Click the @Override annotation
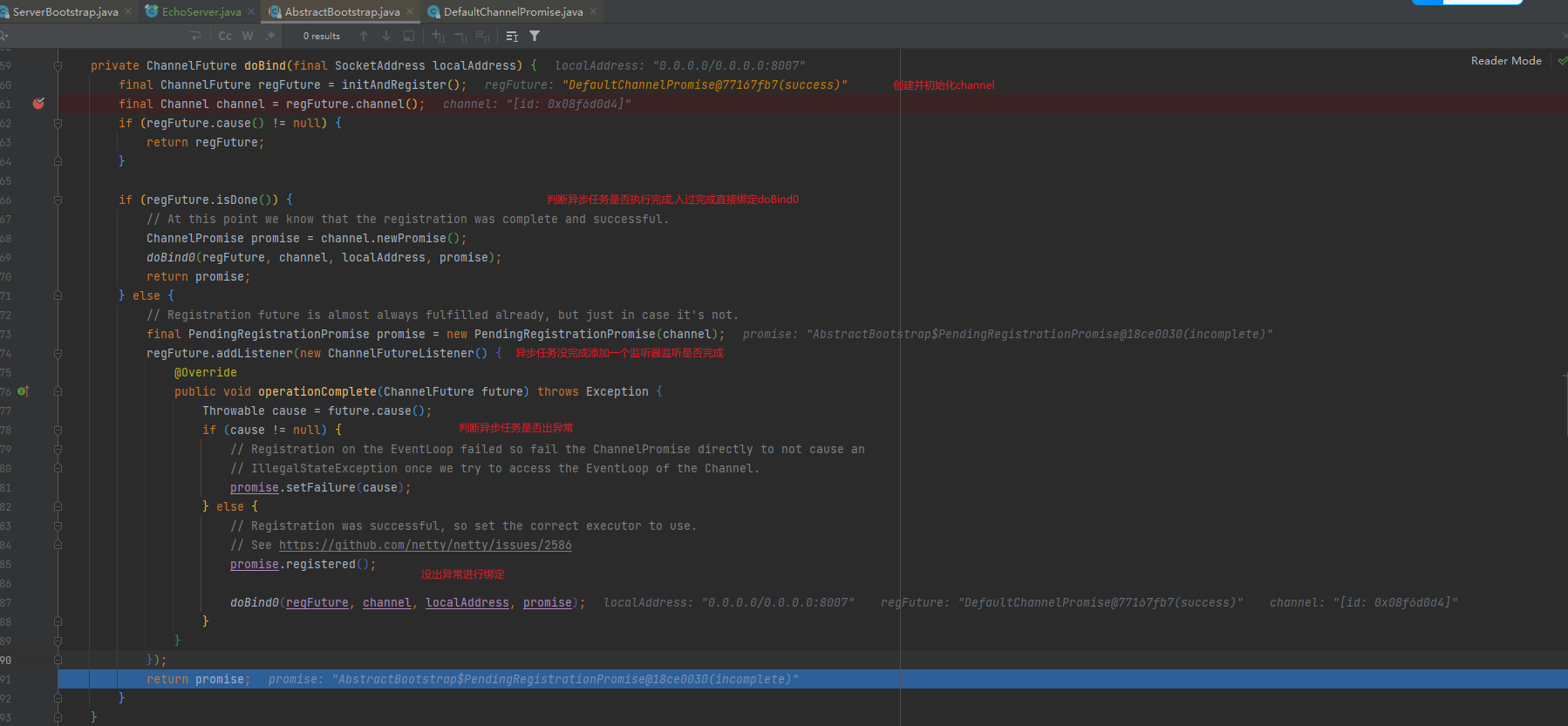This screenshot has height=726, width=1568. (x=206, y=372)
